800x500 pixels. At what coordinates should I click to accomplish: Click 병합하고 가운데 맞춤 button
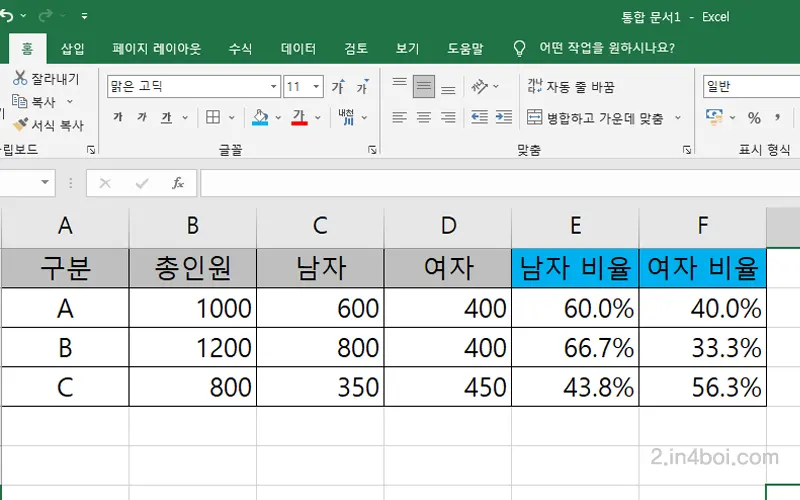click(595, 118)
